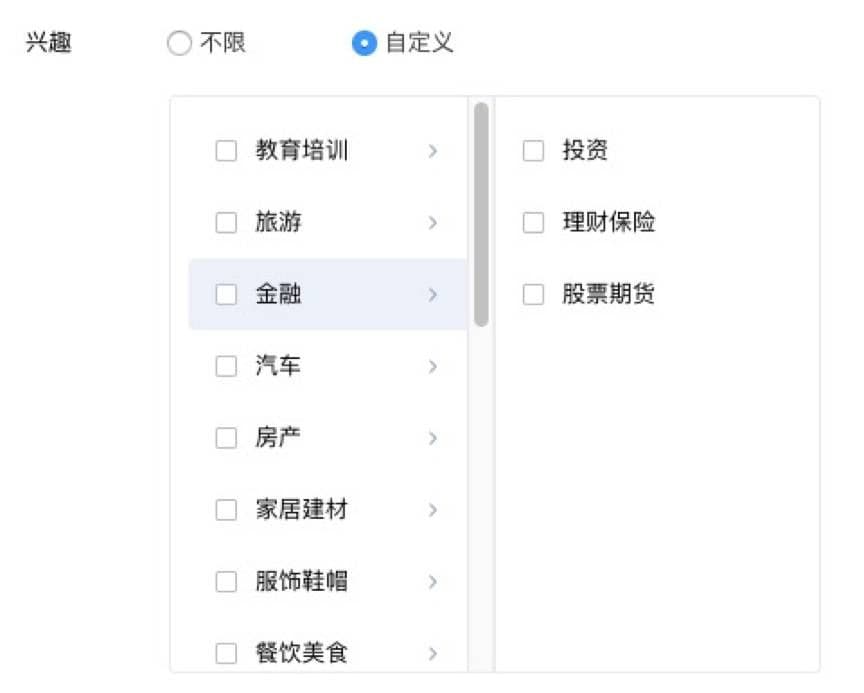The height and width of the screenshot is (693, 864).
Task: Enable the 投资 checkbox
Action: click(531, 150)
